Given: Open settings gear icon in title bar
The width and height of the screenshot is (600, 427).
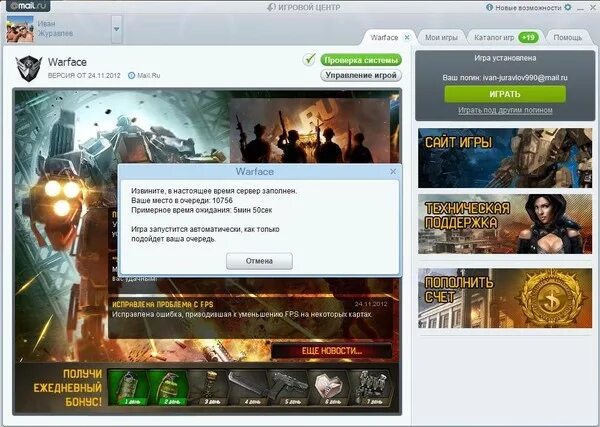Looking at the screenshot, I should click(568, 7).
